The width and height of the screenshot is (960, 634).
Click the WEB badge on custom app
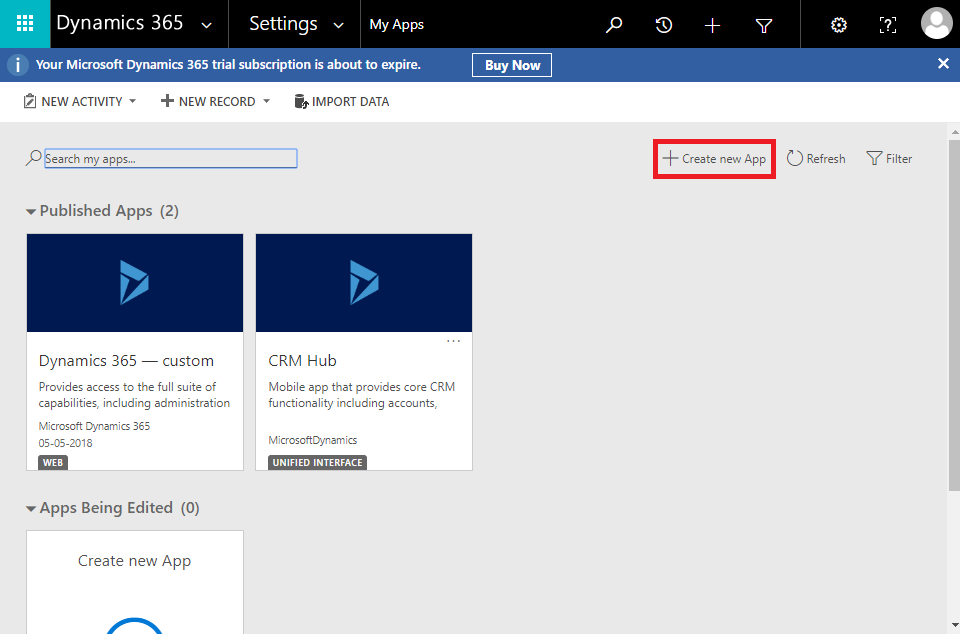pyautogui.click(x=53, y=463)
